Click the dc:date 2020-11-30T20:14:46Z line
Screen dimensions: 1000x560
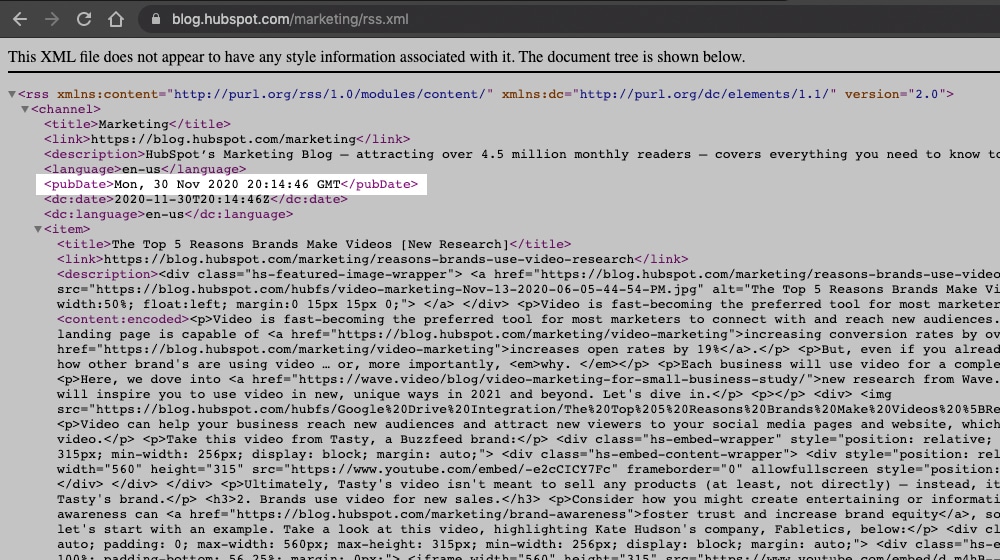(196, 199)
